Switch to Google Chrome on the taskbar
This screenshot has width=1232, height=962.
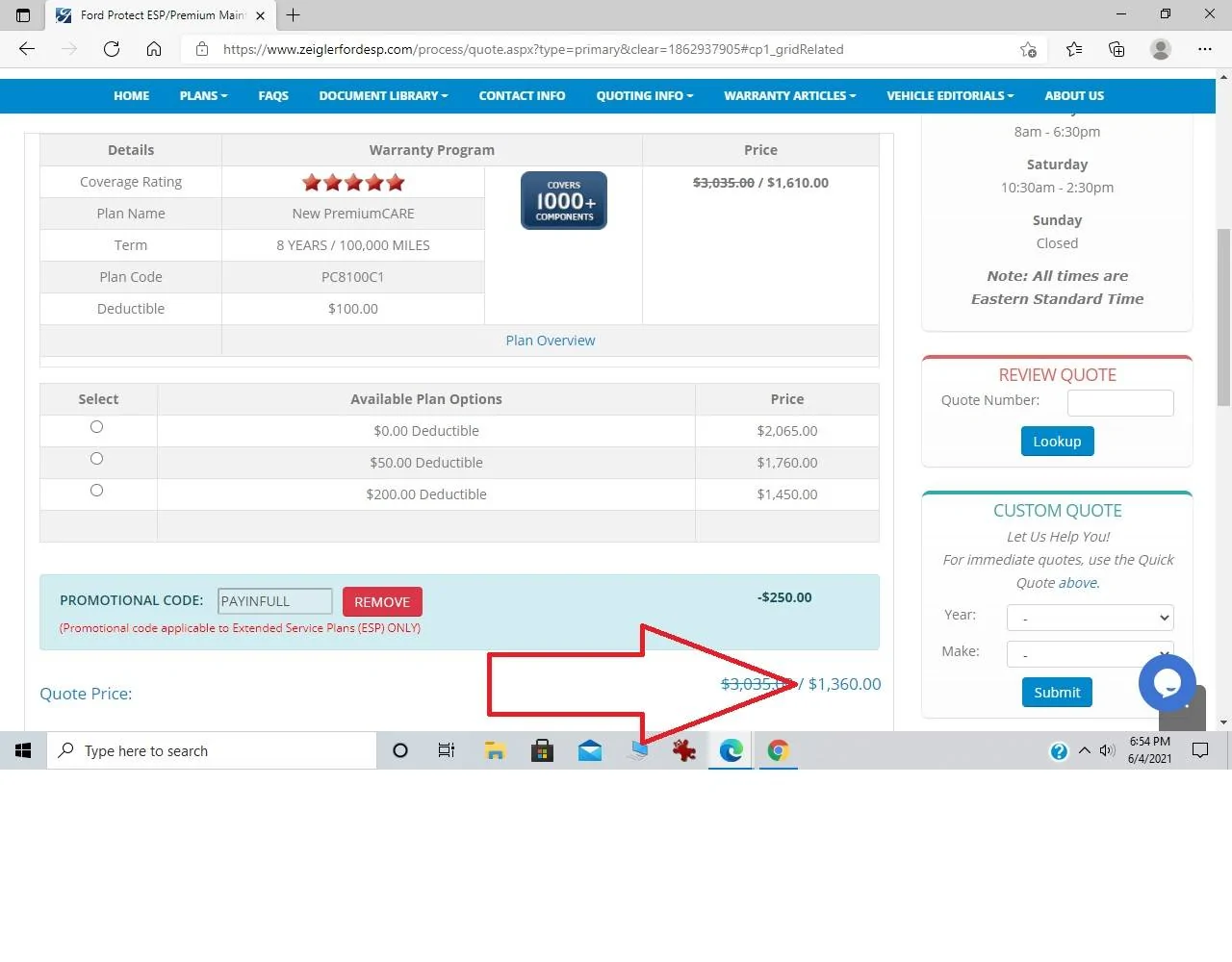coord(779,750)
